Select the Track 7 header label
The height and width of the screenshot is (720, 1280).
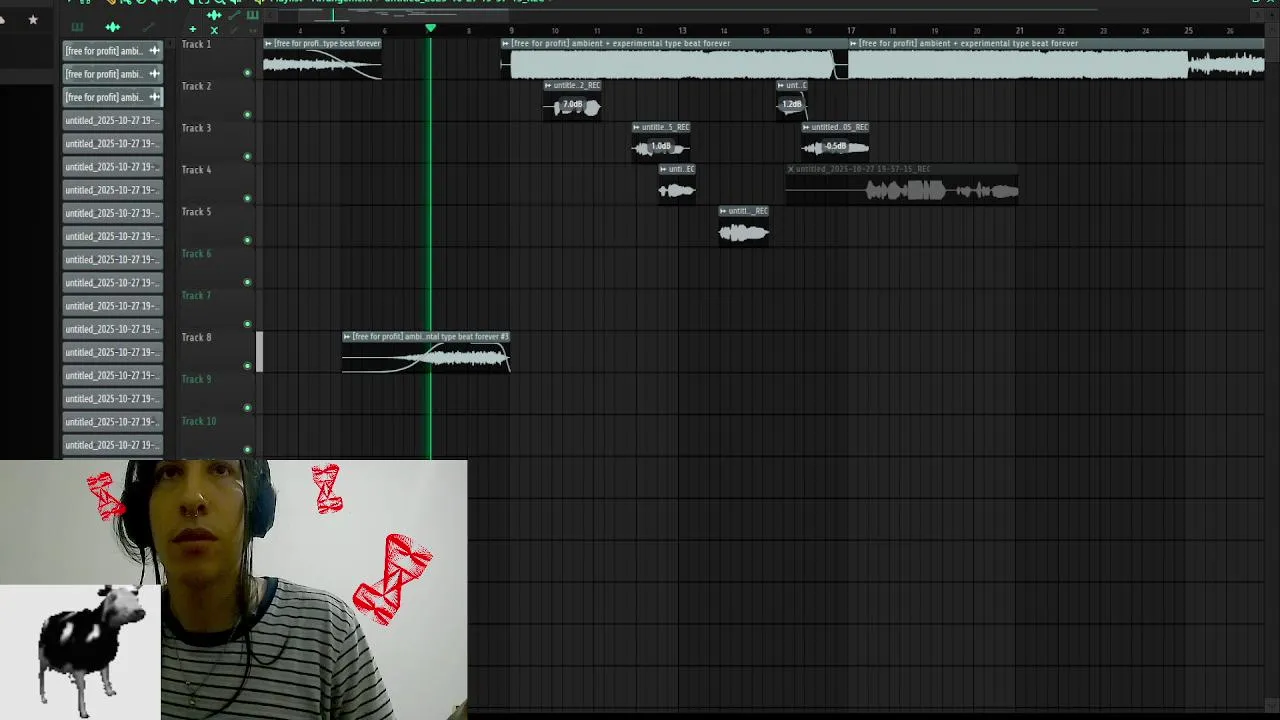point(196,297)
